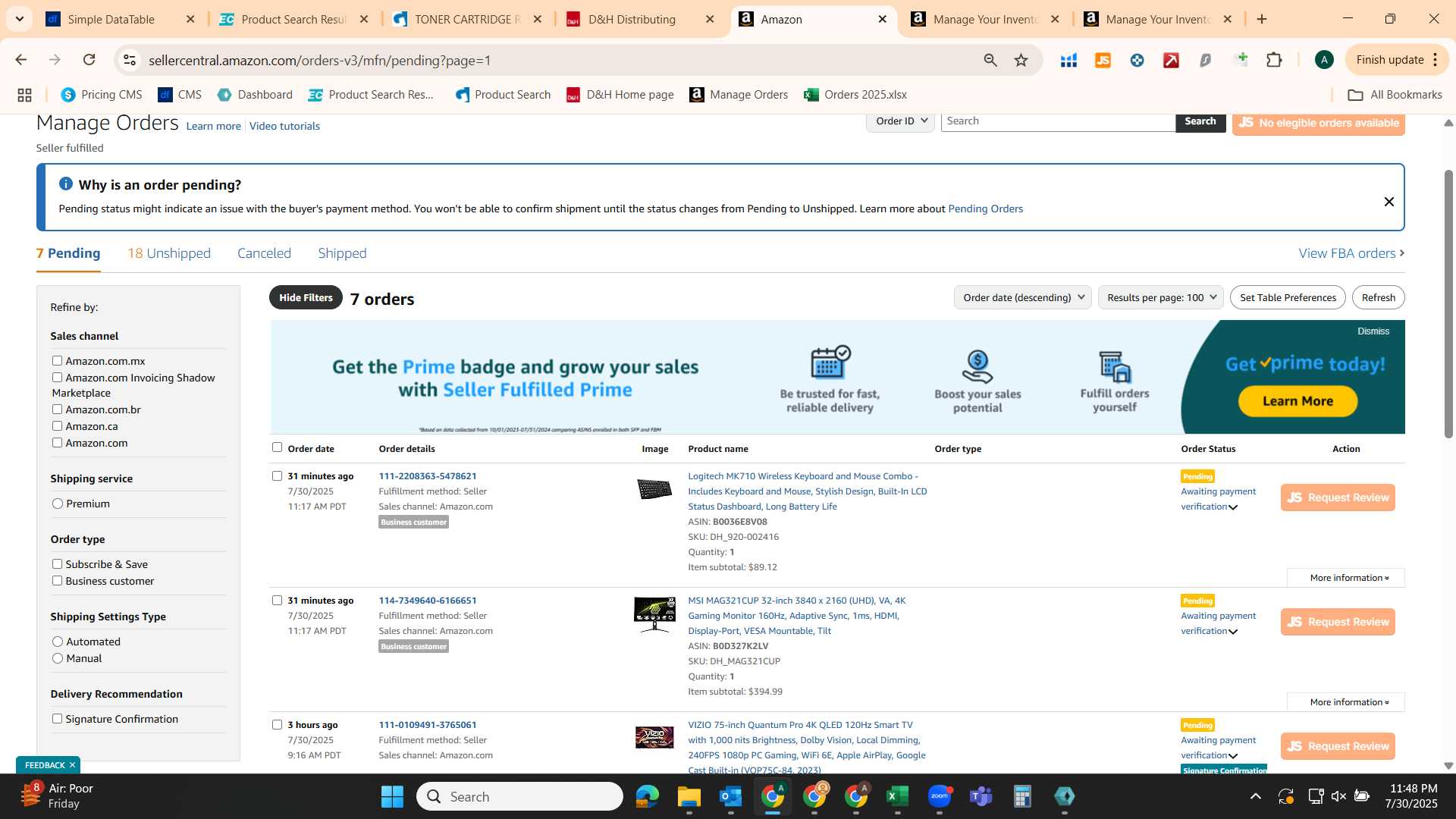Close the 'Why is an order pending' banner
Screen dimensions: 1456x819
[x=1389, y=202]
